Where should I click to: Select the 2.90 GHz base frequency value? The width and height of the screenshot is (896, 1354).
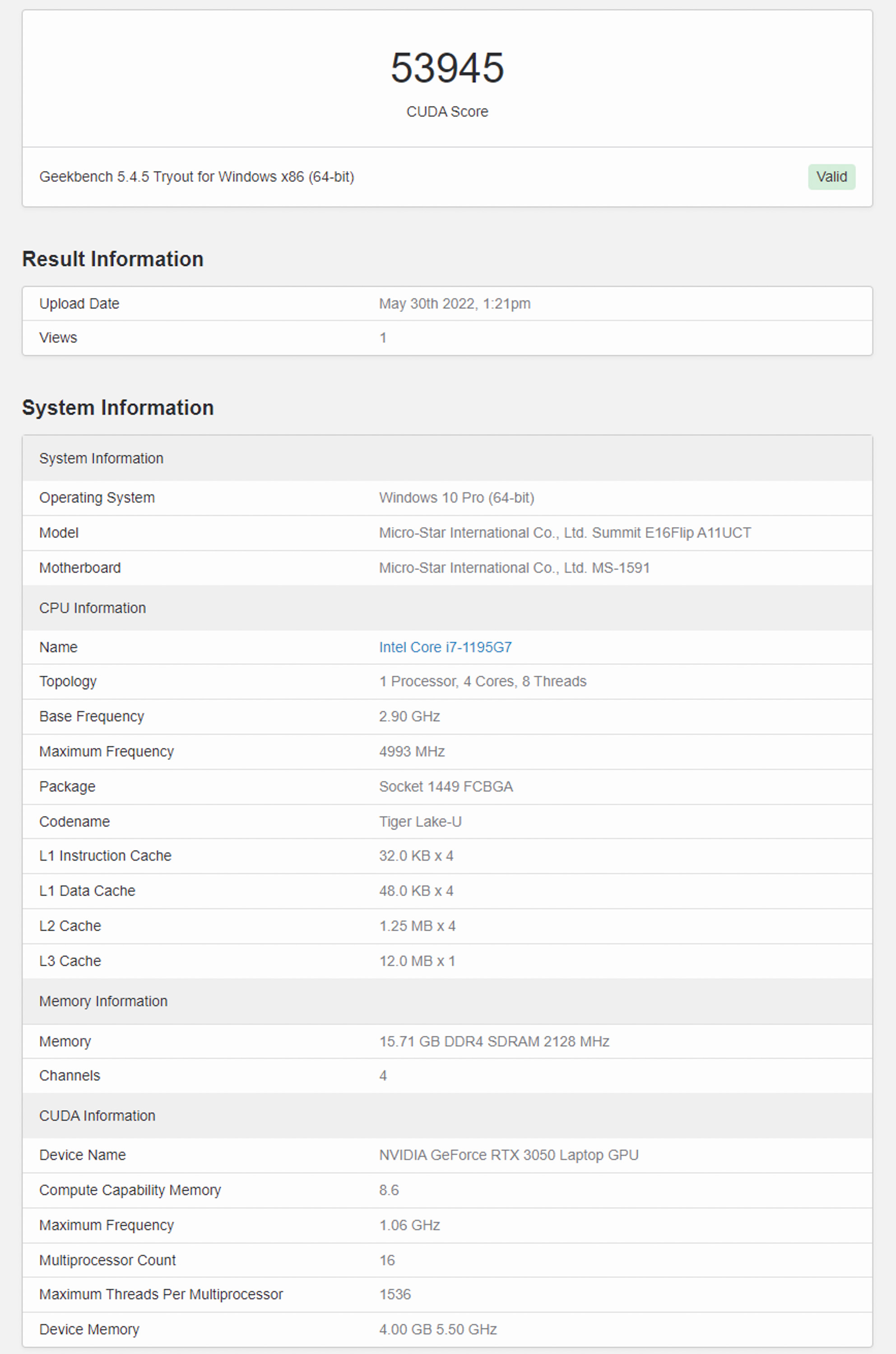(409, 716)
